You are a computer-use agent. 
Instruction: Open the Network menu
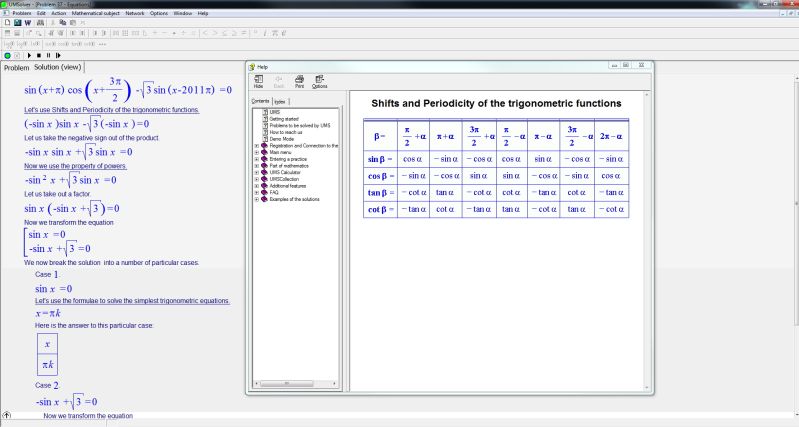point(135,13)
